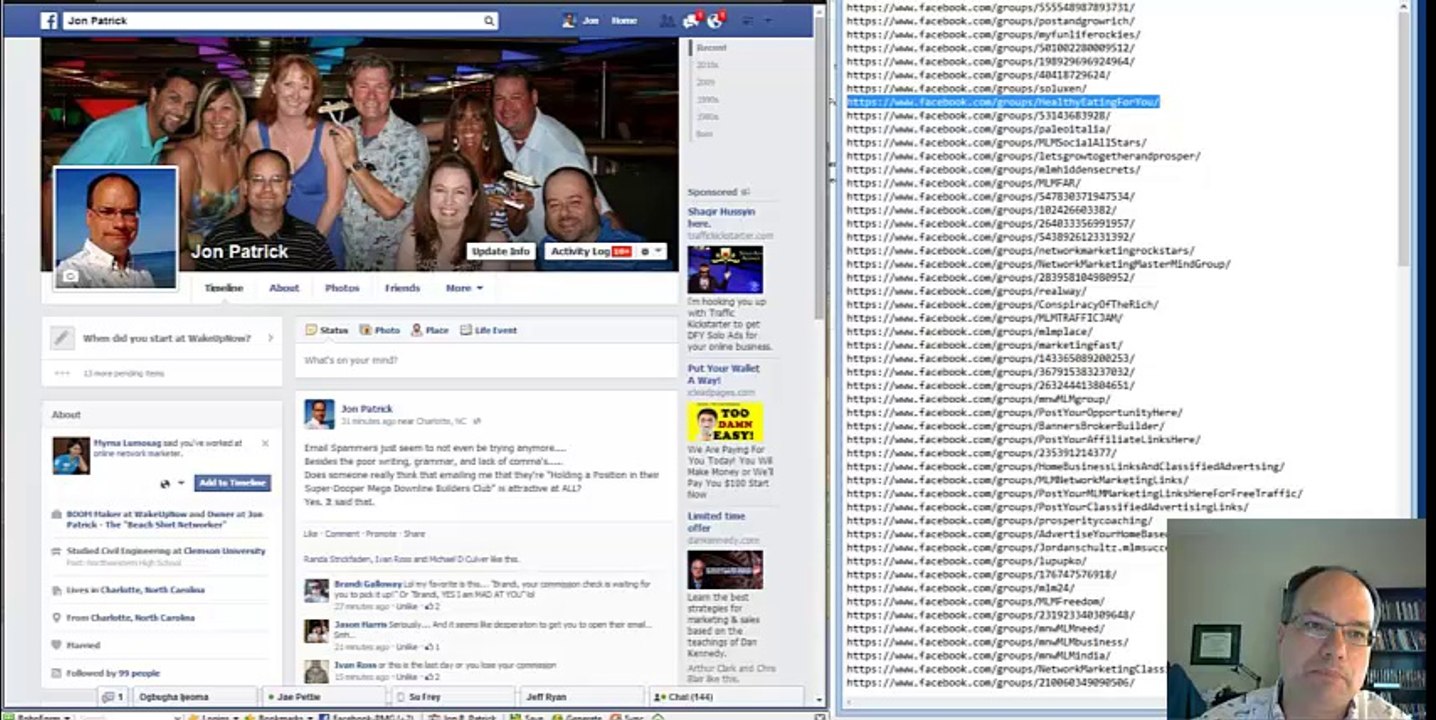Switch to the Friends tab

402,288
